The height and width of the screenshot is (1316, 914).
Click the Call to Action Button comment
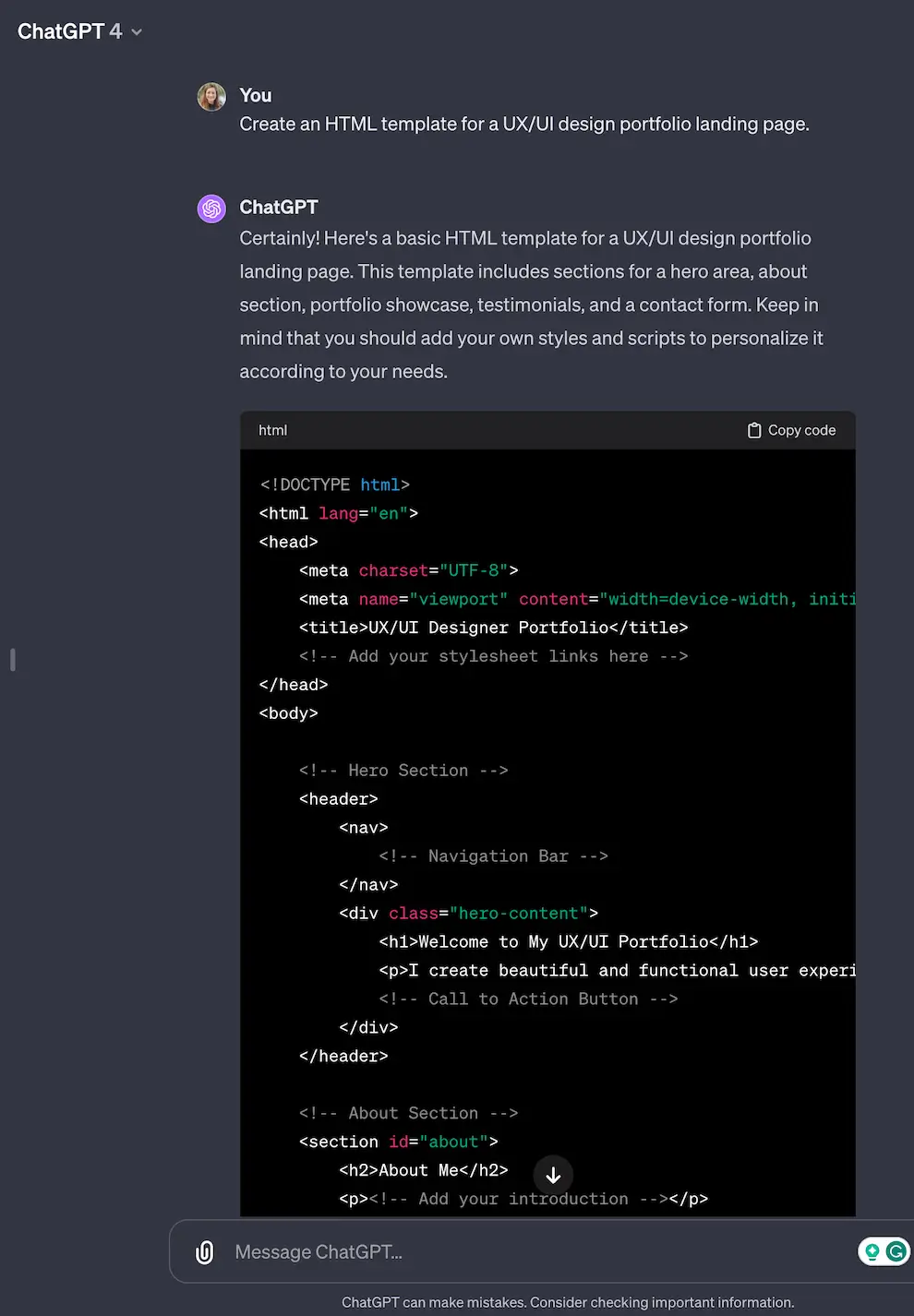click(528, 999)
